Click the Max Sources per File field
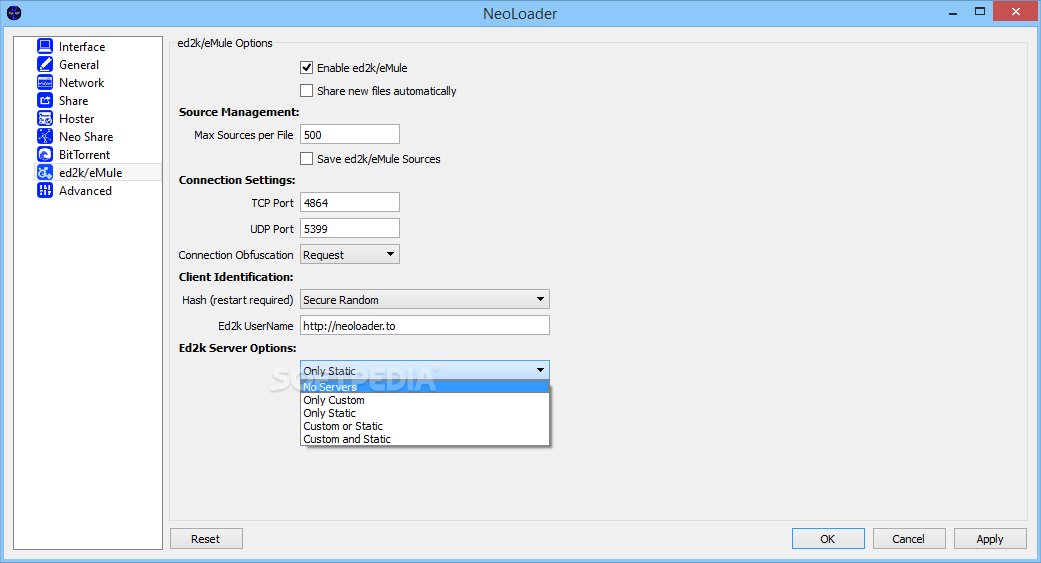Viewport: 1041px width, 563px height. click(x=350, y=134)
